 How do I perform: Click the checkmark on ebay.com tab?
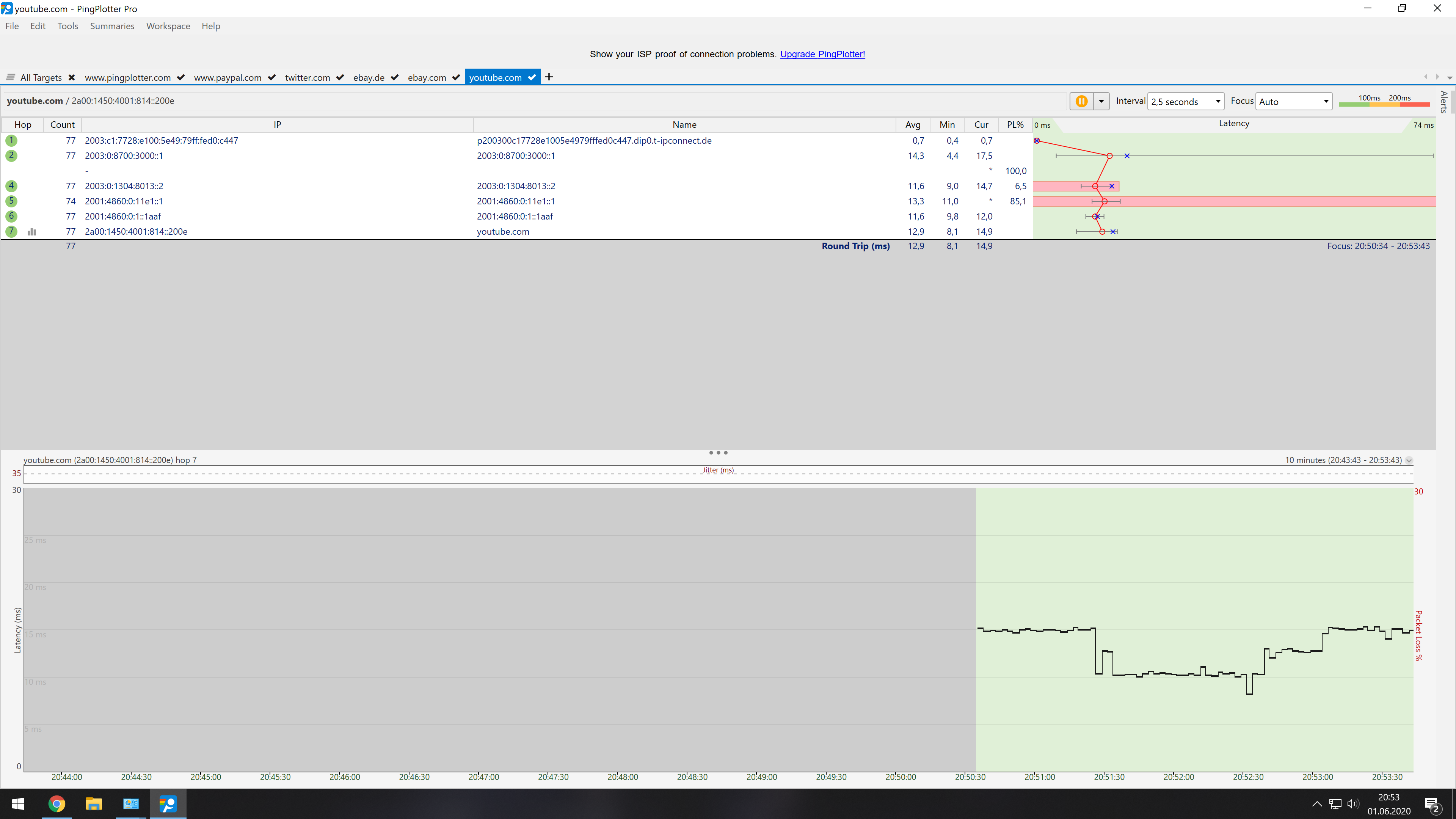[456, 77]
